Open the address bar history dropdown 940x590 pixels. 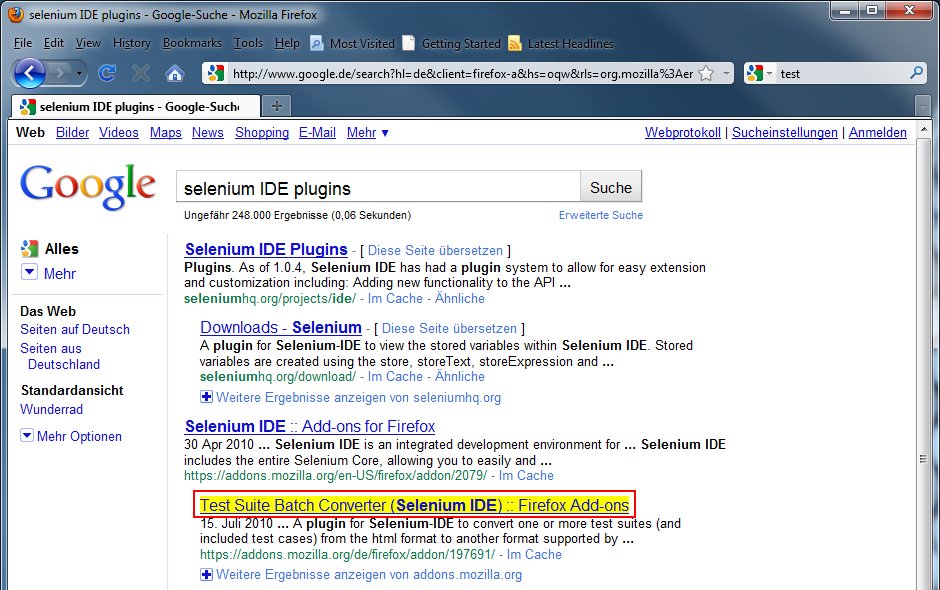(726, 73)
